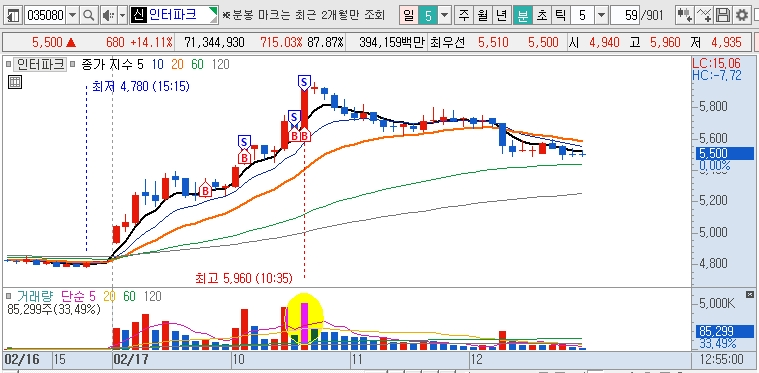Click the yellow highlighted volume bar
This screenshot has width=759, height=373.
(304, 323)
